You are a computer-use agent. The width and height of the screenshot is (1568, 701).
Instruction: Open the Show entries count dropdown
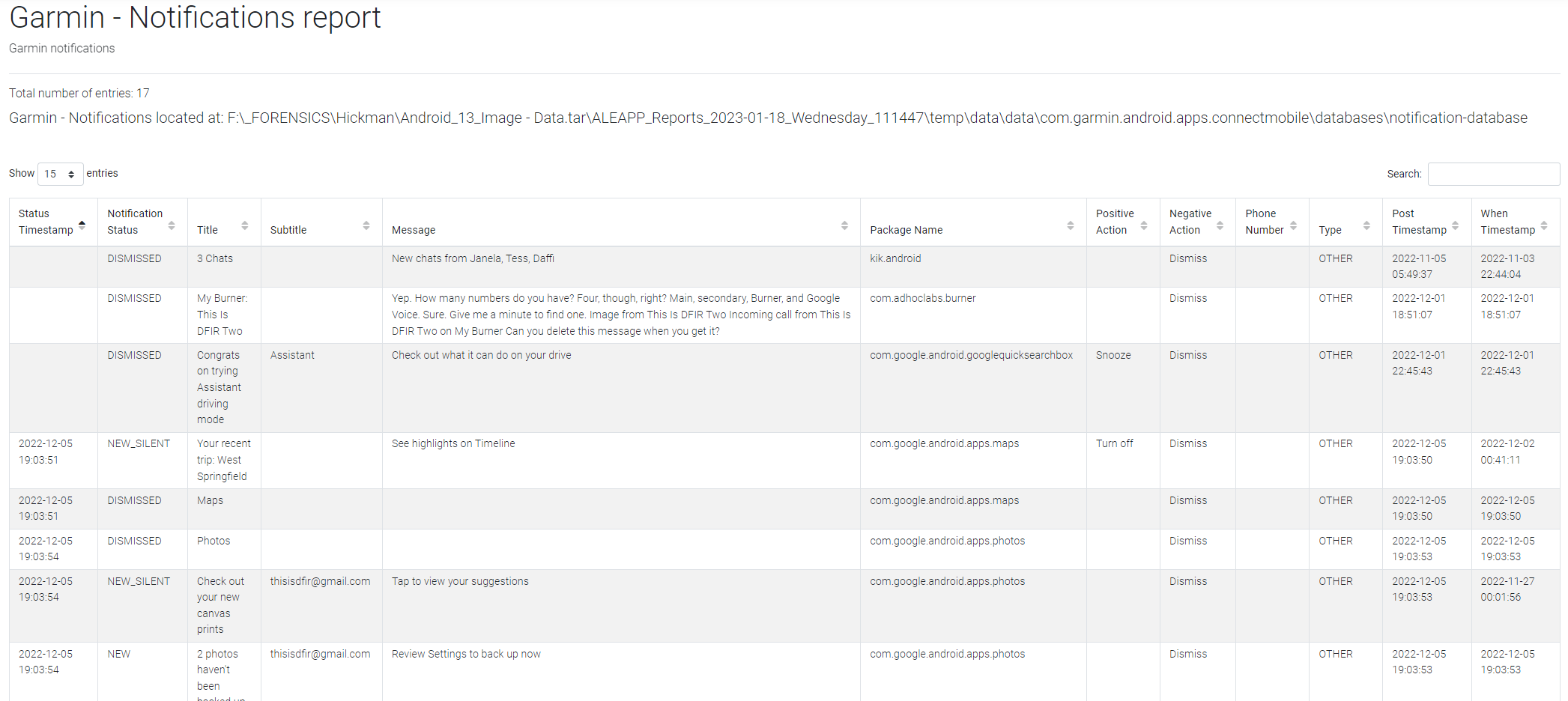pos(60,174)
